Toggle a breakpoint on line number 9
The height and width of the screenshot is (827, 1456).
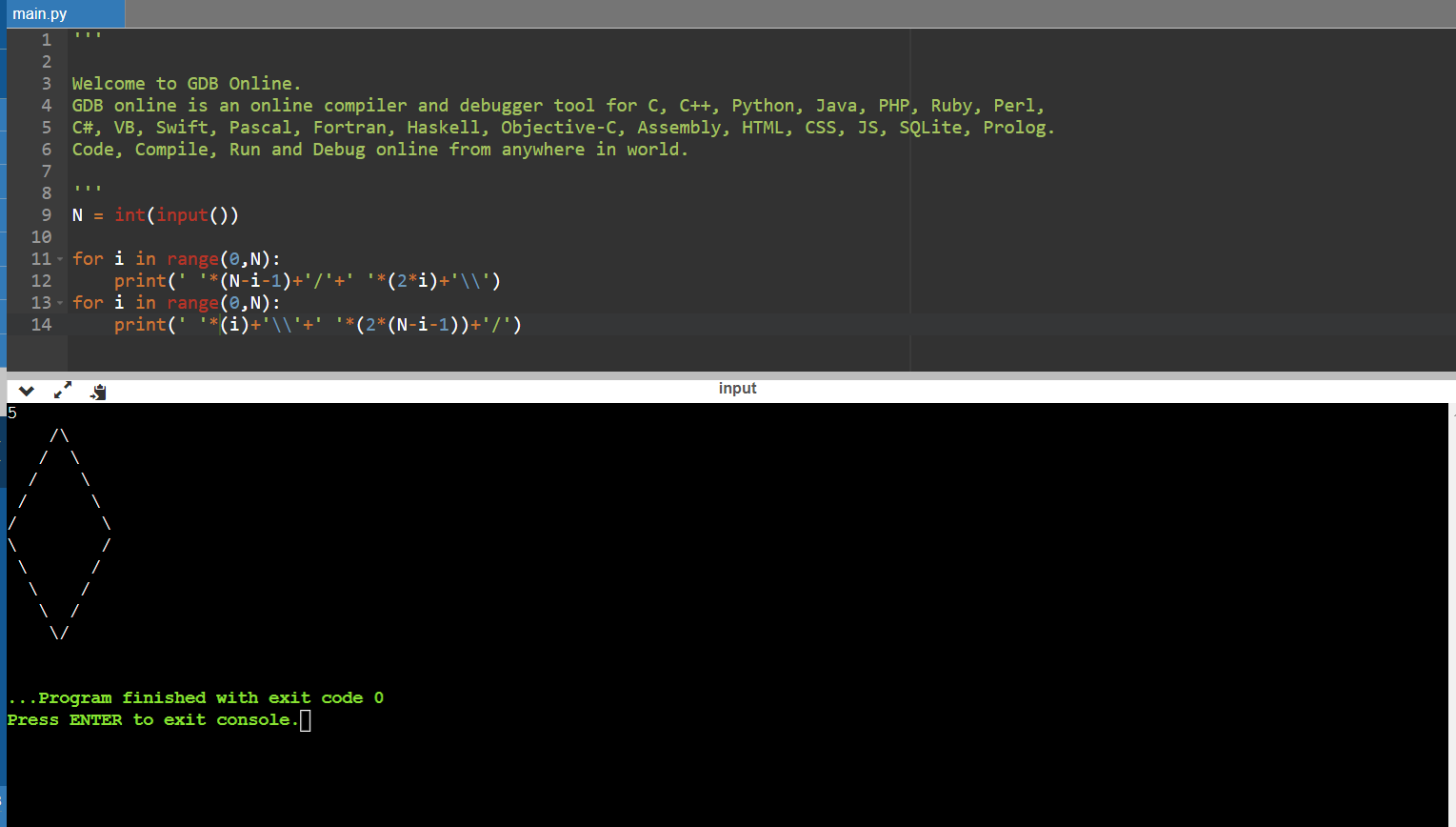pyautogui.click(x=46, y=215)
